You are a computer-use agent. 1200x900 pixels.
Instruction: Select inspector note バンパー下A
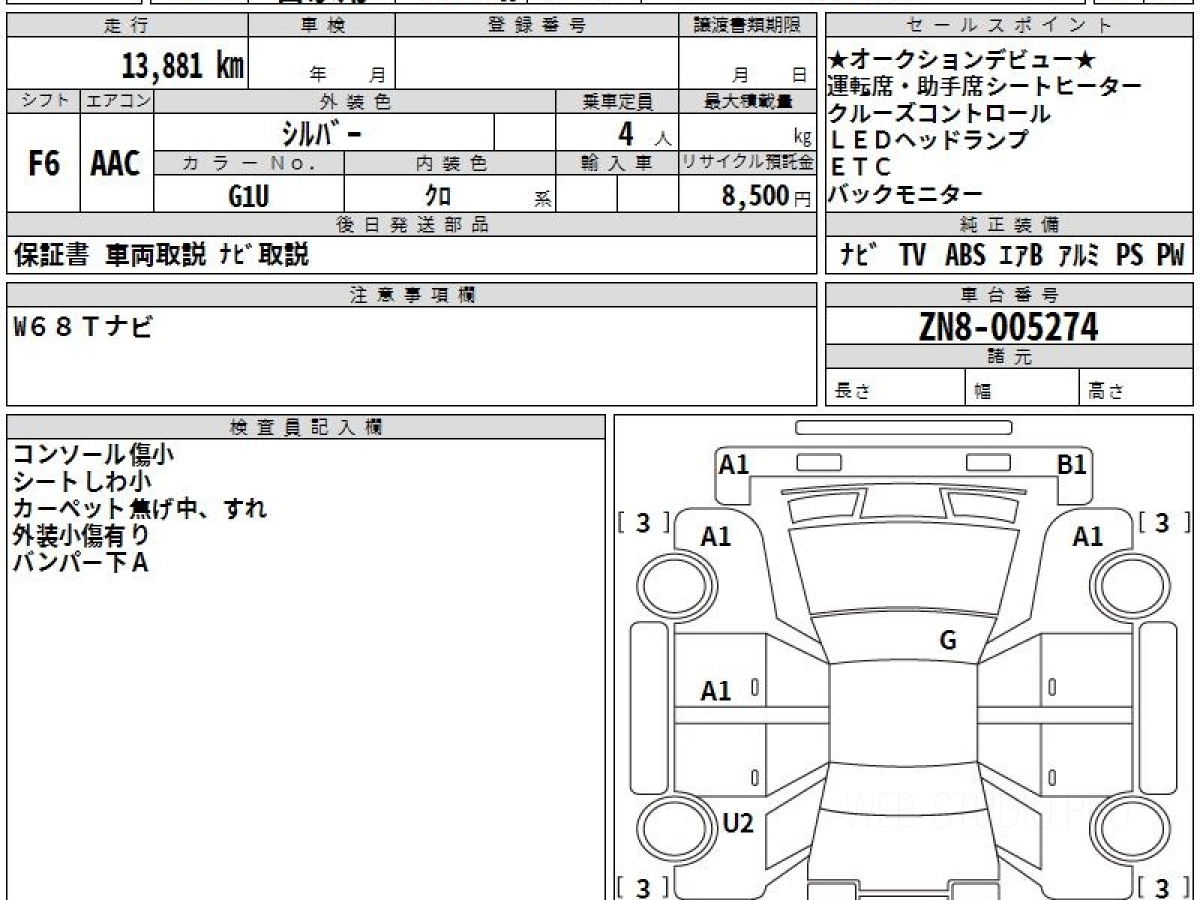(x=80, y=563)
